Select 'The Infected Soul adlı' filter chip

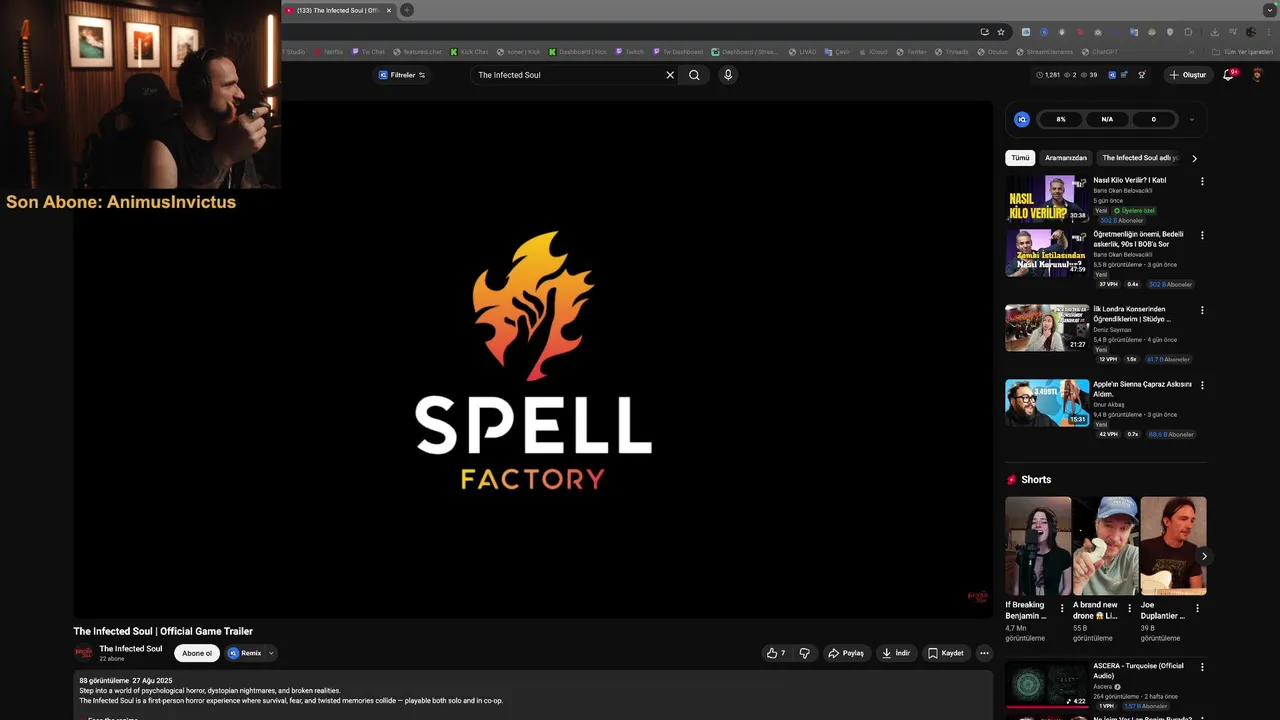pyautogui.click(x=1140, y=158)
